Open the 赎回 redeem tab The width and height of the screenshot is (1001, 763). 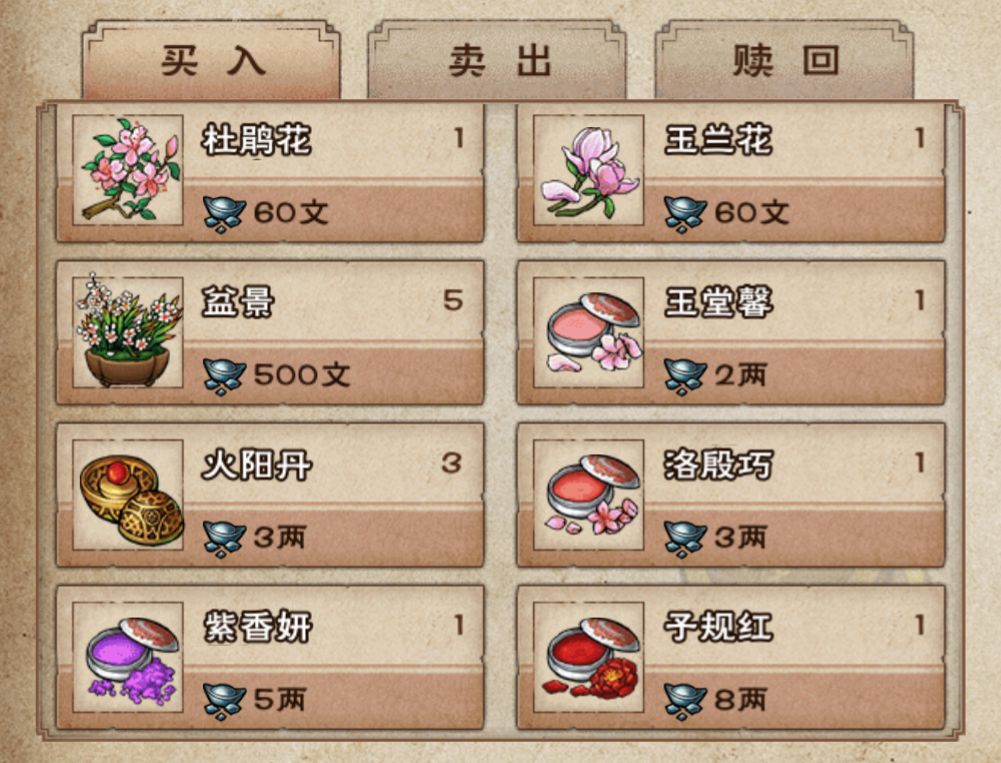[785, 61]
